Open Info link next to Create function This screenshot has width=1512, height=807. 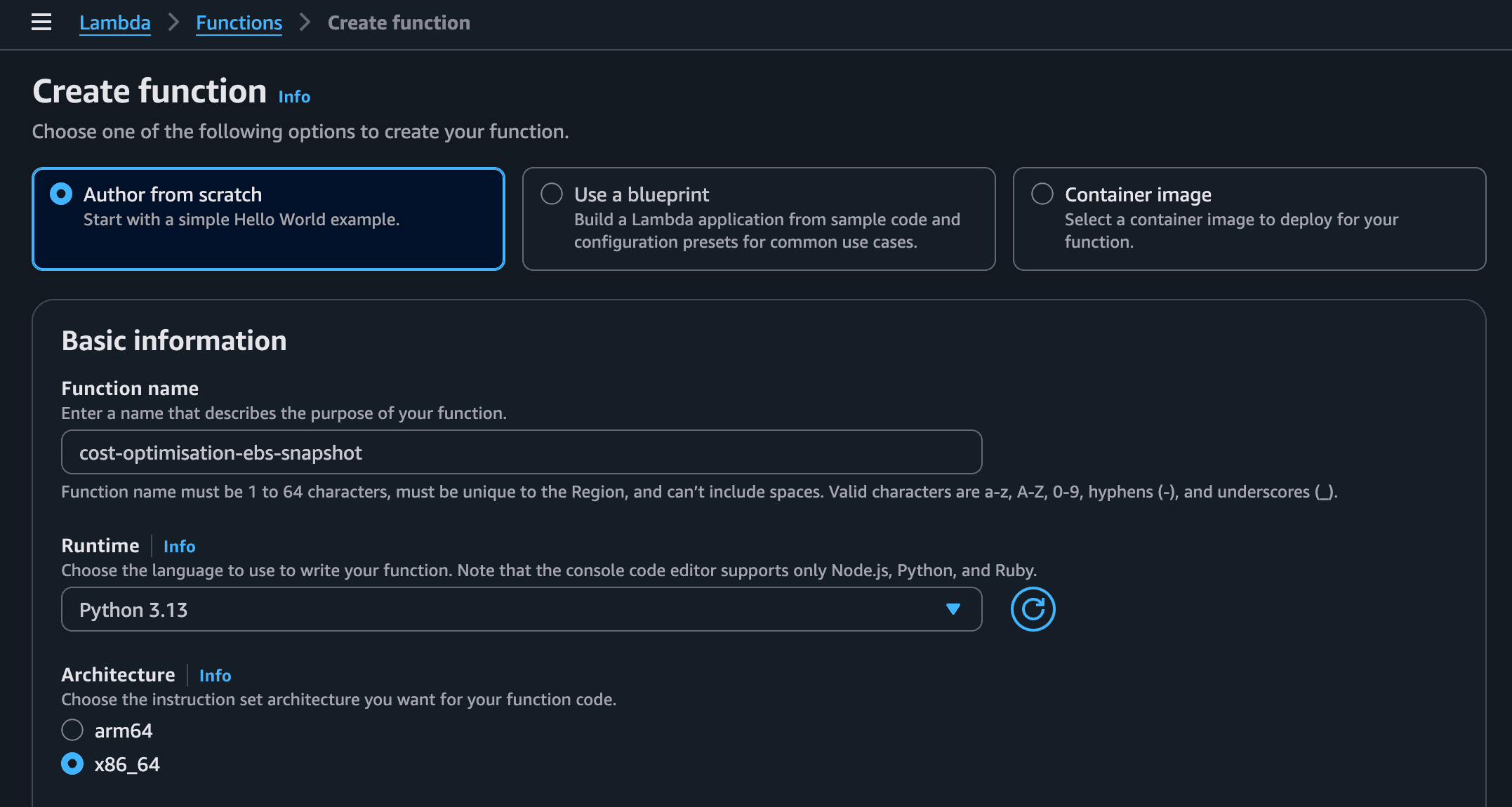coord(294,97)
